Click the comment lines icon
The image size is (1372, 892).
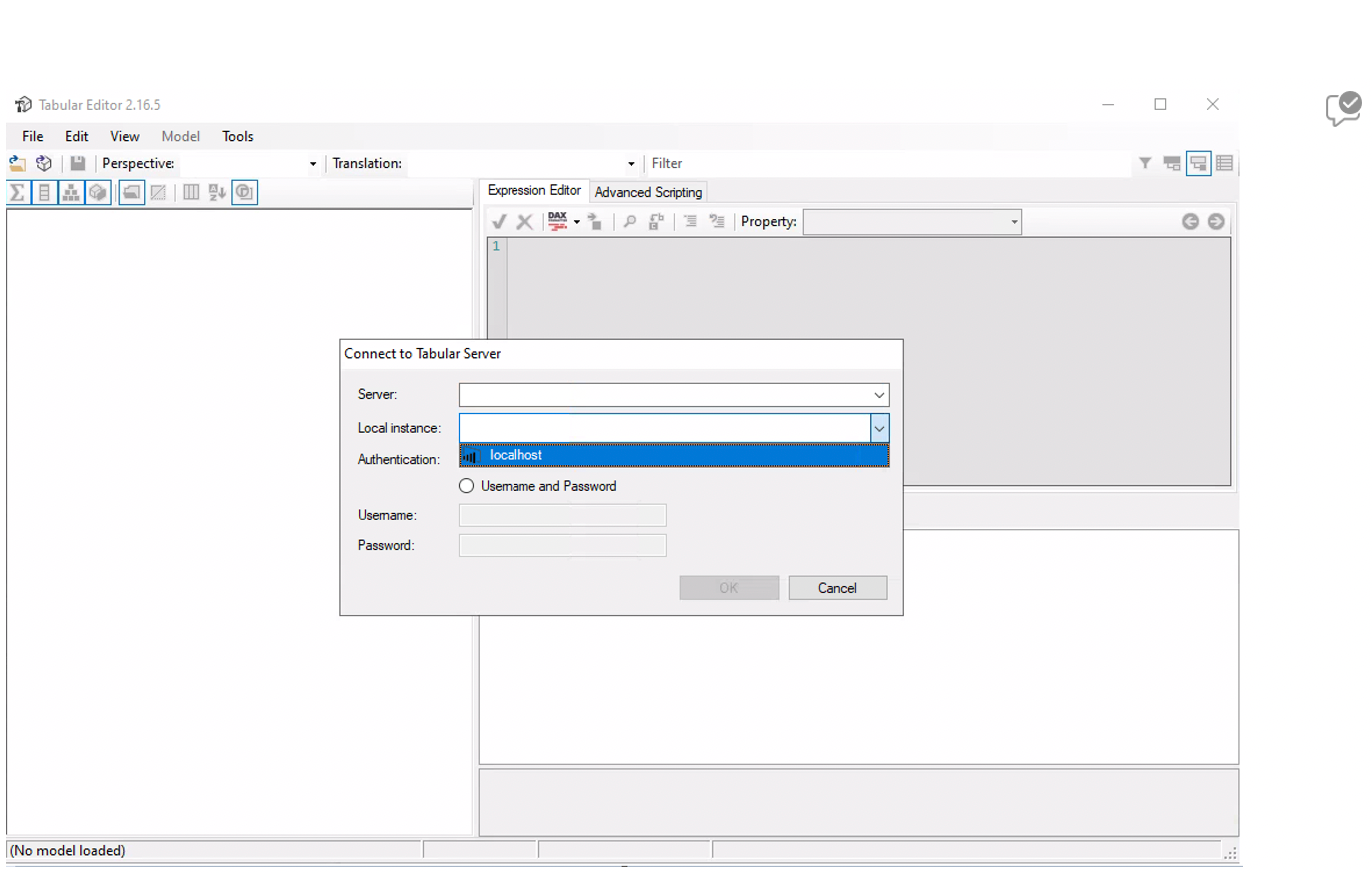tap(690, 221)
